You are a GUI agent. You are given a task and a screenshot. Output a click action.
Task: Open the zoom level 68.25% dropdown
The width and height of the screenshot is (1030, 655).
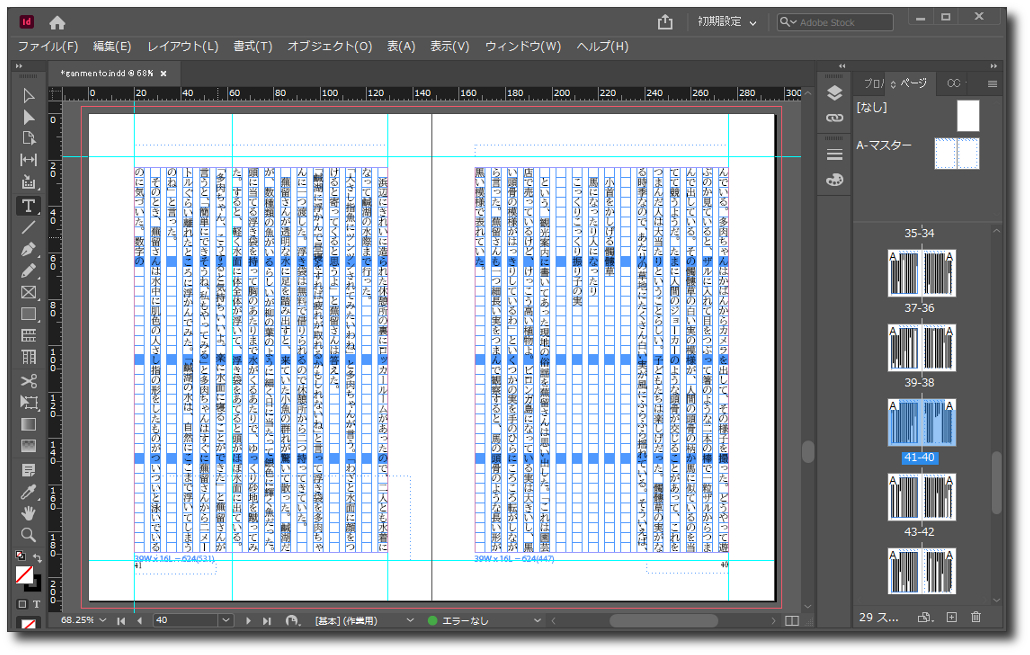point(101,621)
